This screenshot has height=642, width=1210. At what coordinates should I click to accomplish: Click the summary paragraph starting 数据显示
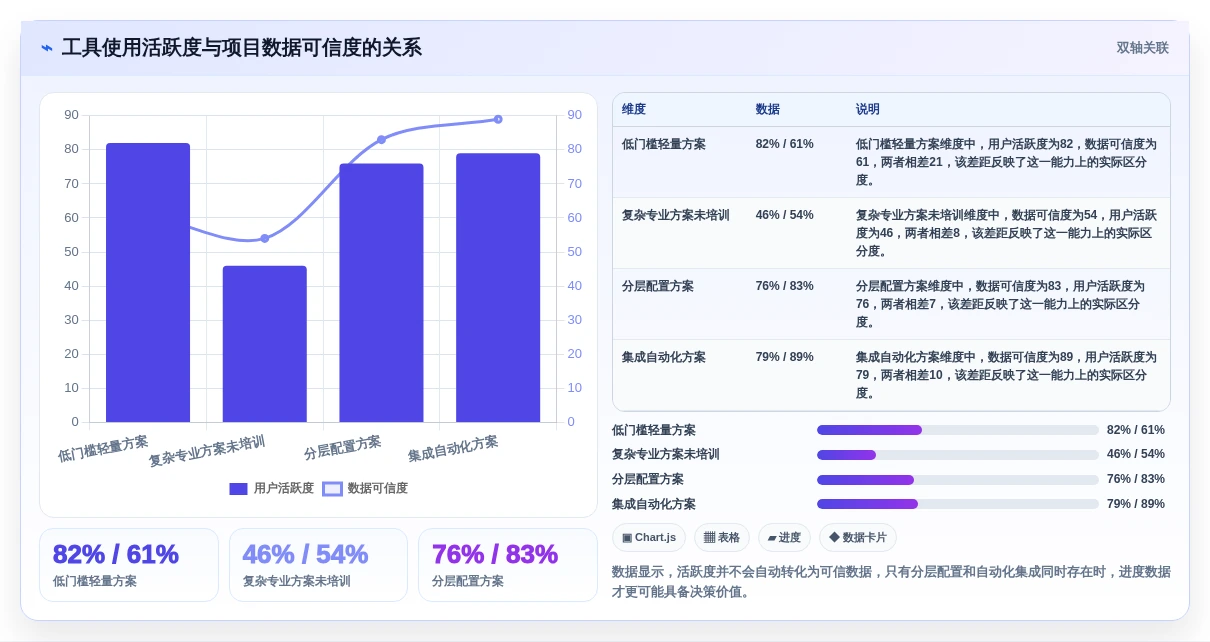point(891,582)
